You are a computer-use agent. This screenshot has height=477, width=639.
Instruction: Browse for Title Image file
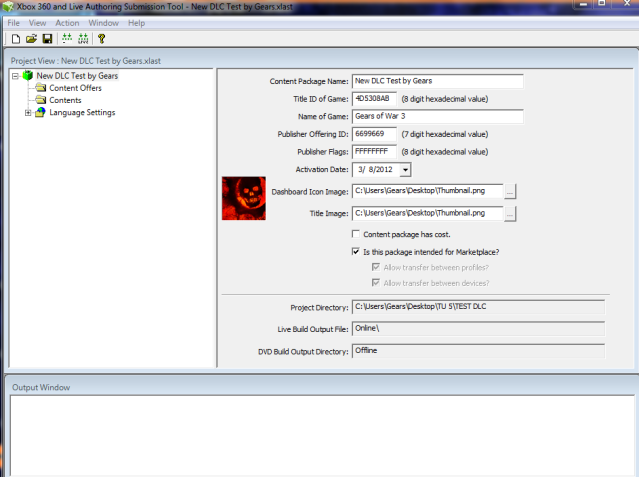(x=510, y=213)
